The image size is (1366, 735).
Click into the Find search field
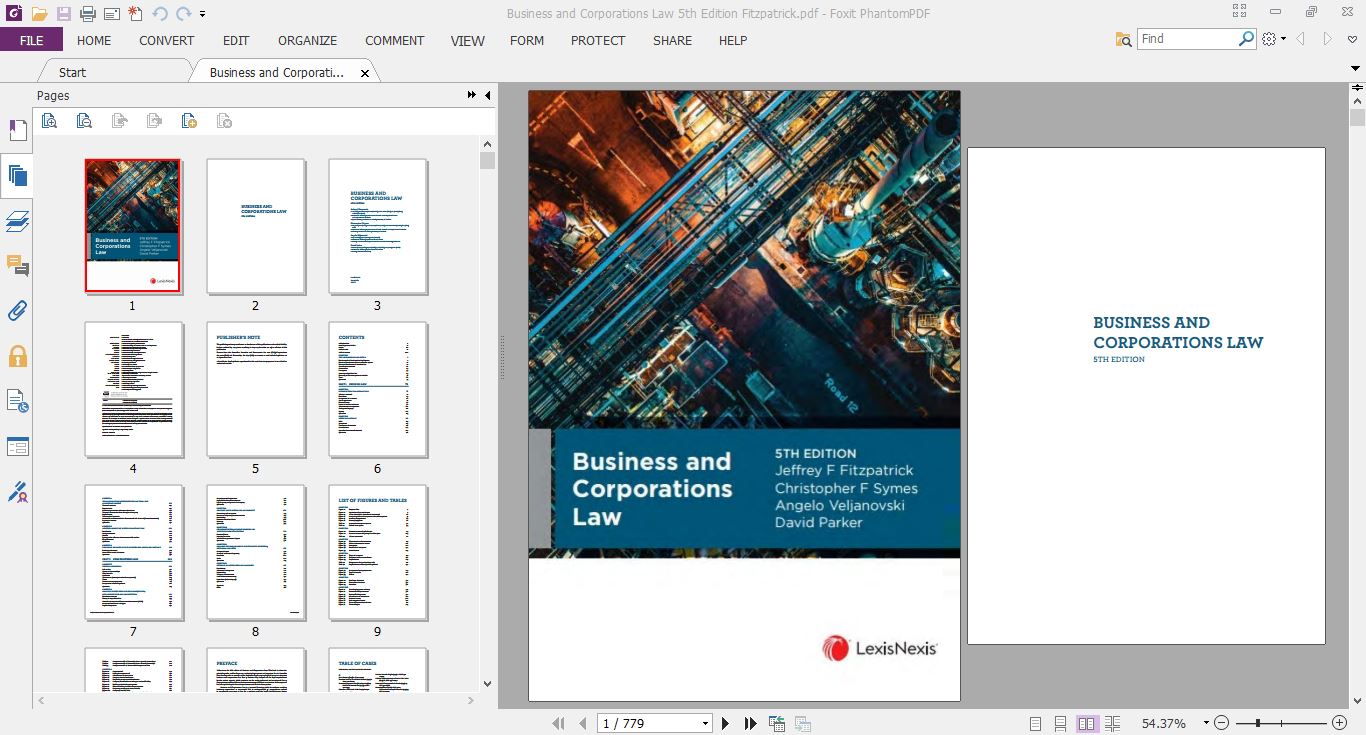pyautogui.click(x=1188, y=39)
